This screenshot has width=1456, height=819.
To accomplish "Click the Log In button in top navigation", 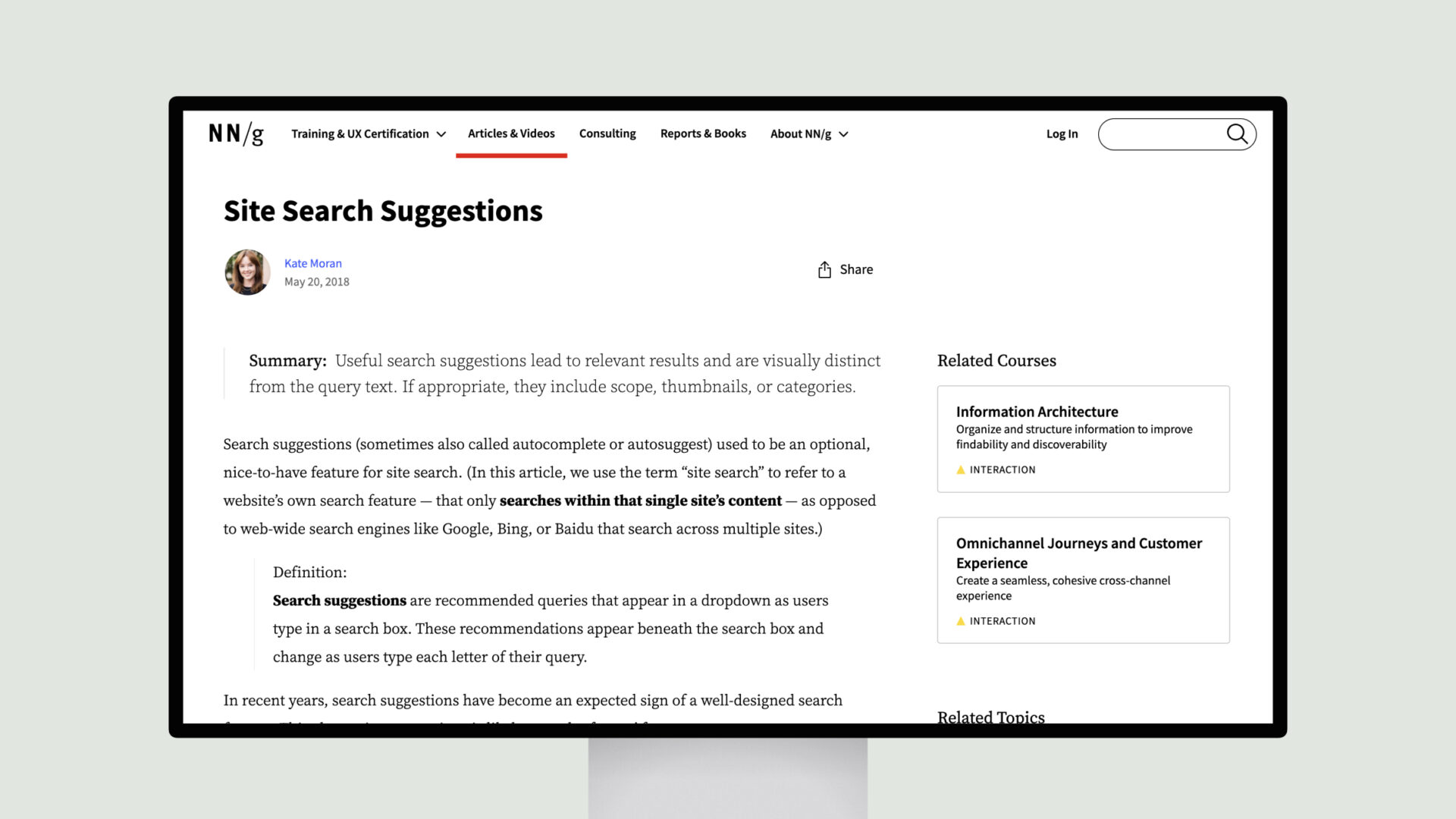I will (1061, 134).
